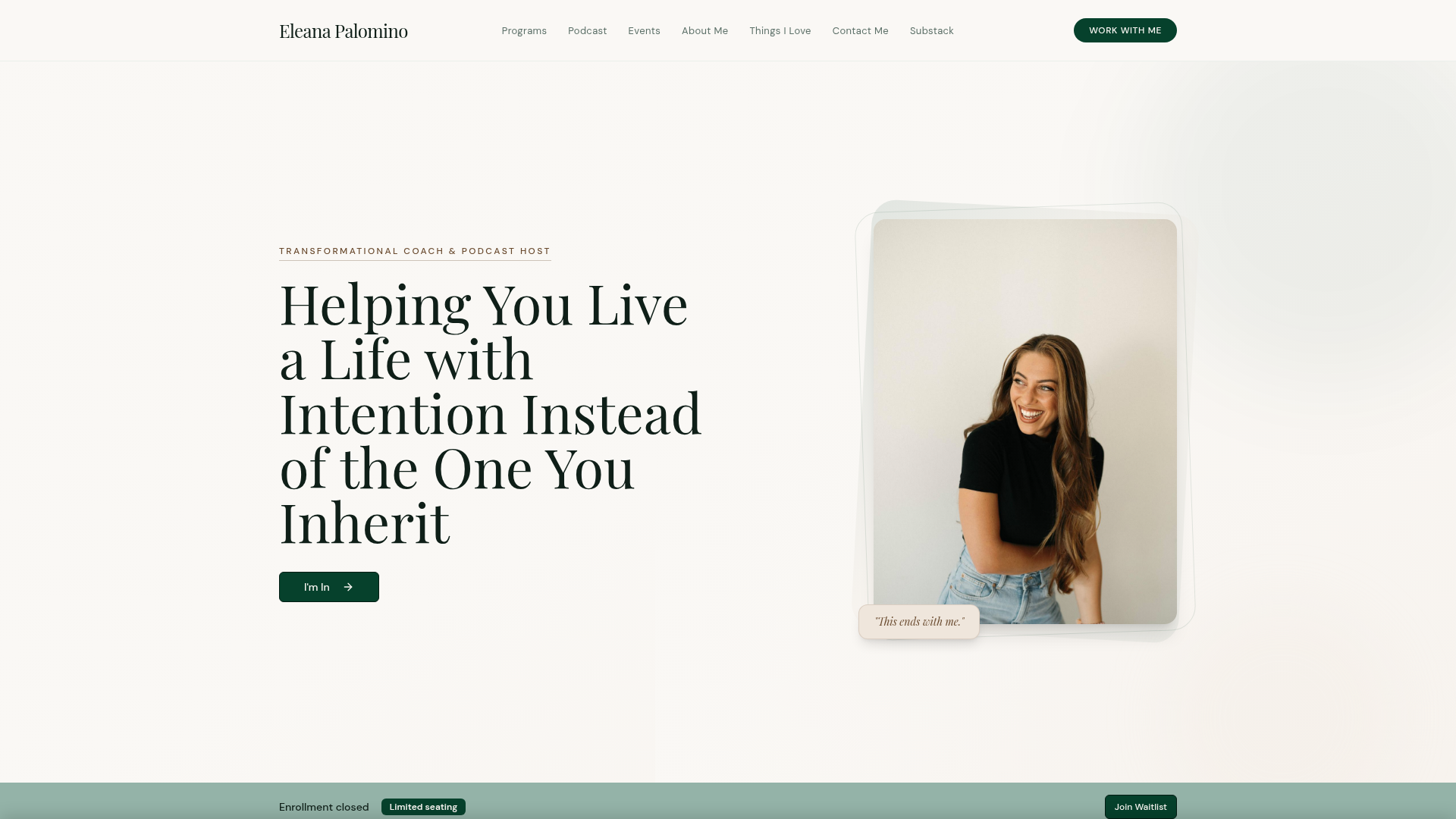Click the Limited seating badge
The image size is (1456, 819).
423,807
